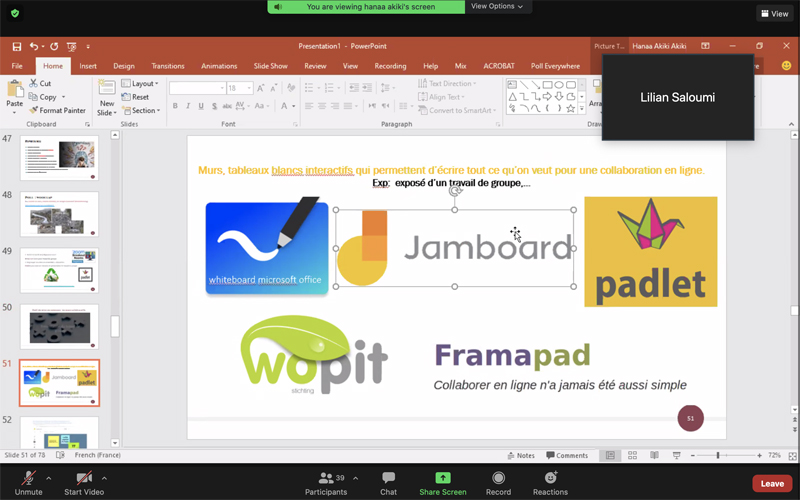Click the Zoom View layout button

click(775, 14)
